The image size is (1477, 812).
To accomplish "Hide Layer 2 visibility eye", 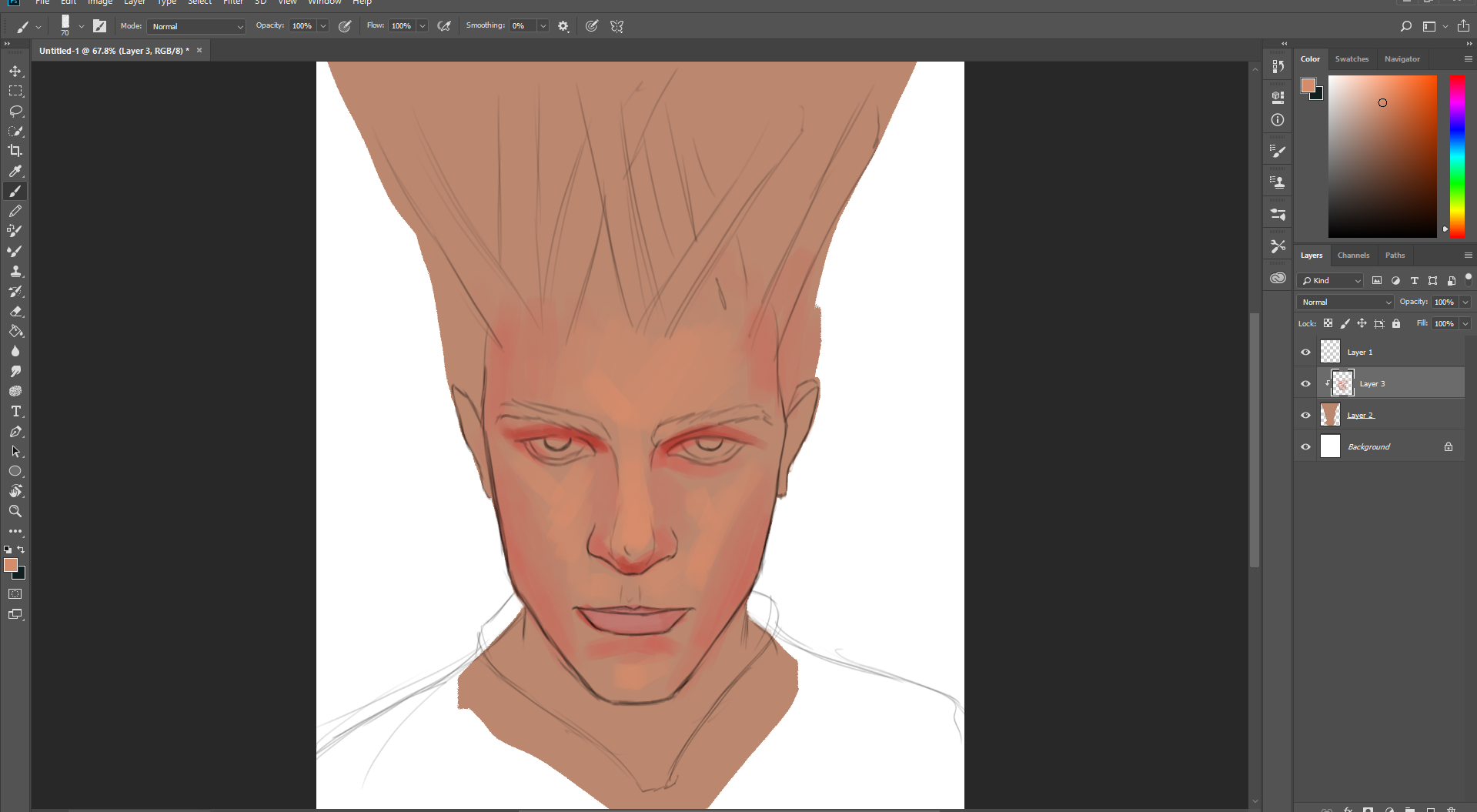I will tap(1305, 416).
